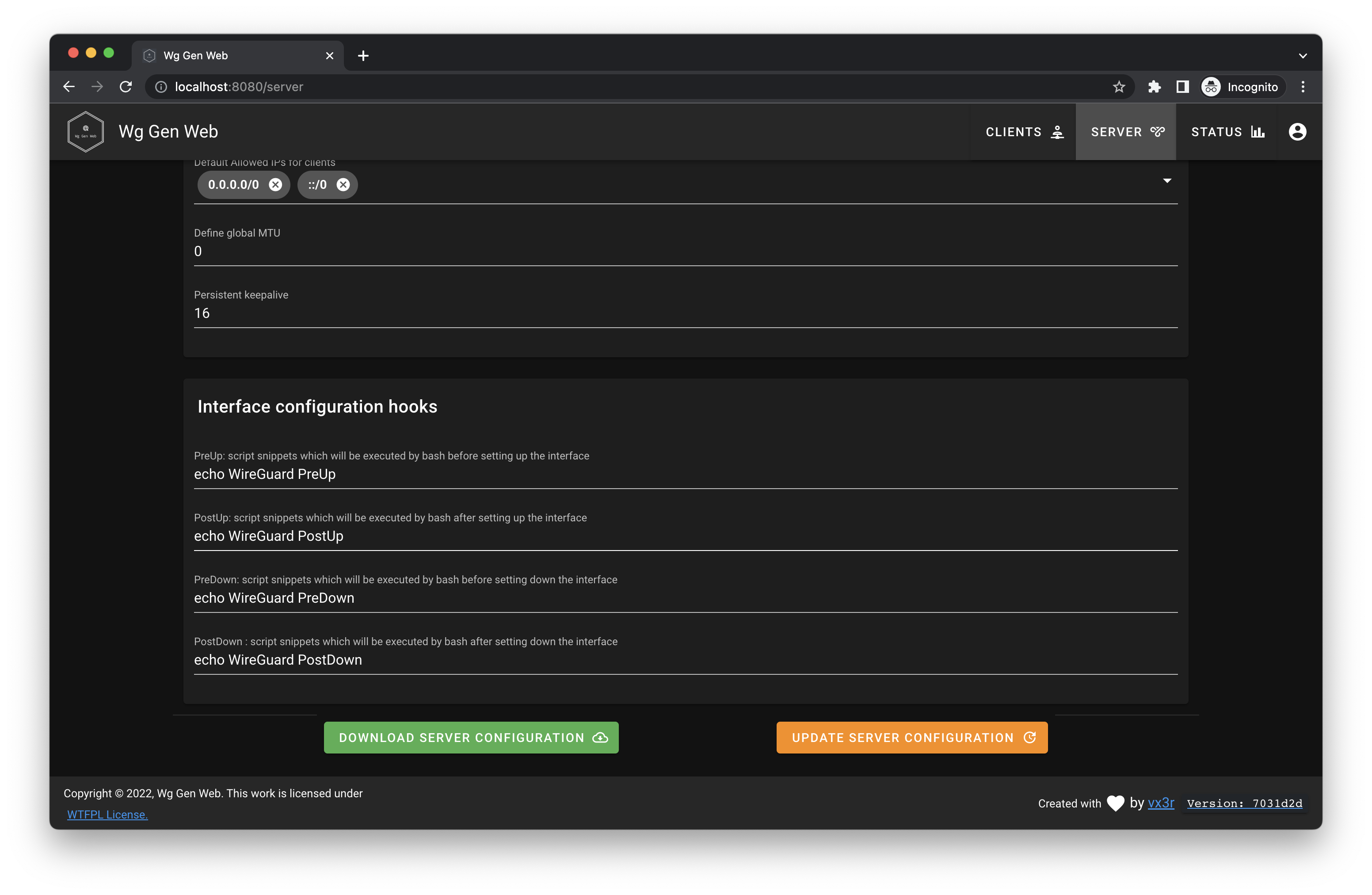
Task: Click the Interface configuration hooks heading
Action: 317,406
